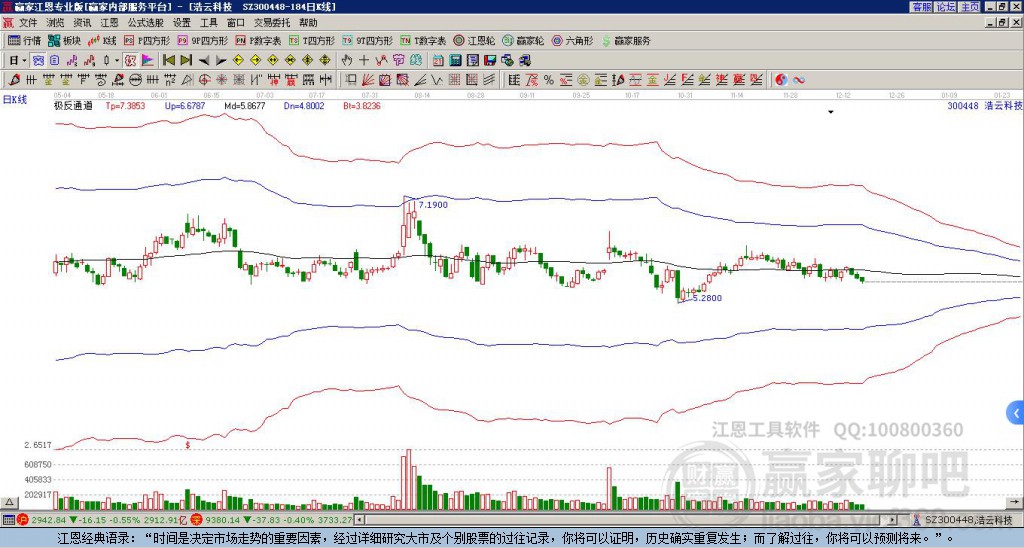
Task: Click the black left arrow icon
Action: point(204,61)
